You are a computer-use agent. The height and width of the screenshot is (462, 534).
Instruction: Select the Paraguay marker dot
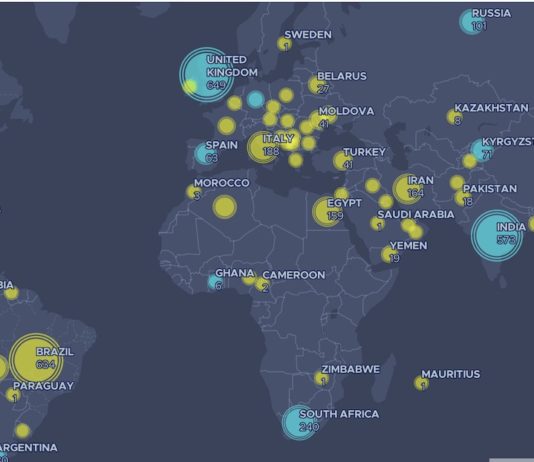[x=13, y=395]
